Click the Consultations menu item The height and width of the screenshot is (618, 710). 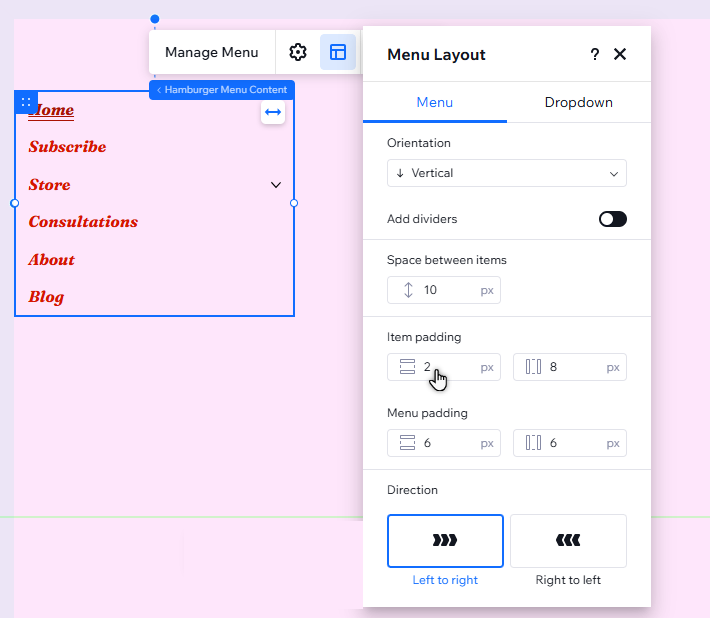(83, 222)
